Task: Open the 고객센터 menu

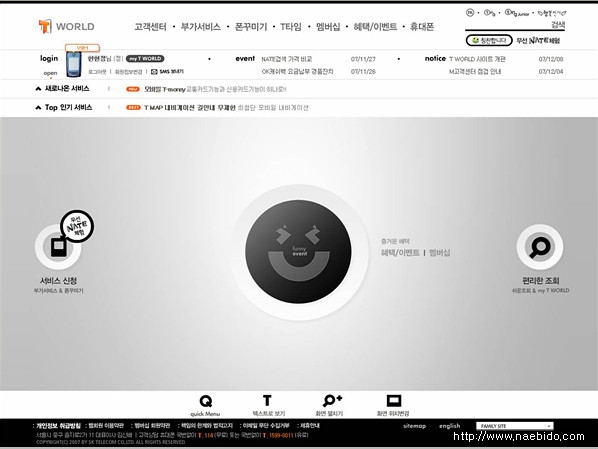Action: pos(150,27)
